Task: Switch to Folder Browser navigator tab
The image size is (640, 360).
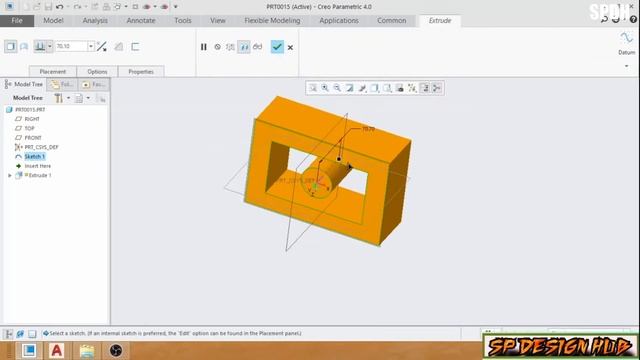Action: (x=62, y=84)
